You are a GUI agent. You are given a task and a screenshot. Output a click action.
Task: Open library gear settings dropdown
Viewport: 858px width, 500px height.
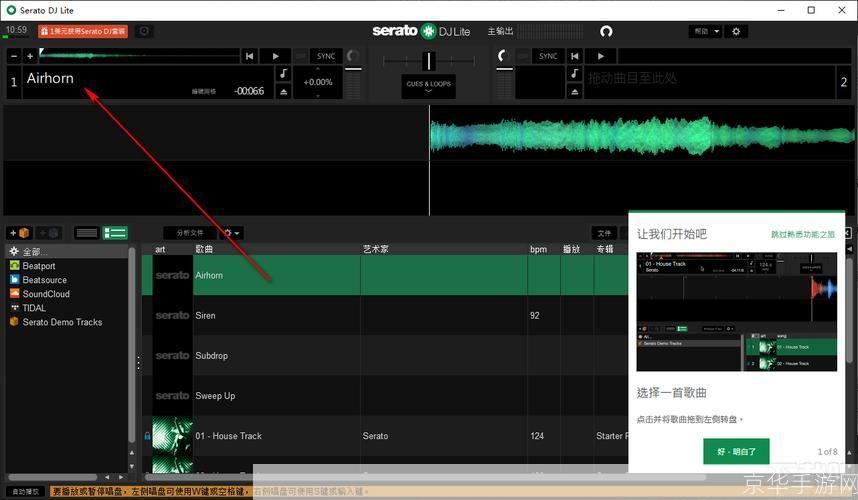pyautogui.click(x=231, y=233)
